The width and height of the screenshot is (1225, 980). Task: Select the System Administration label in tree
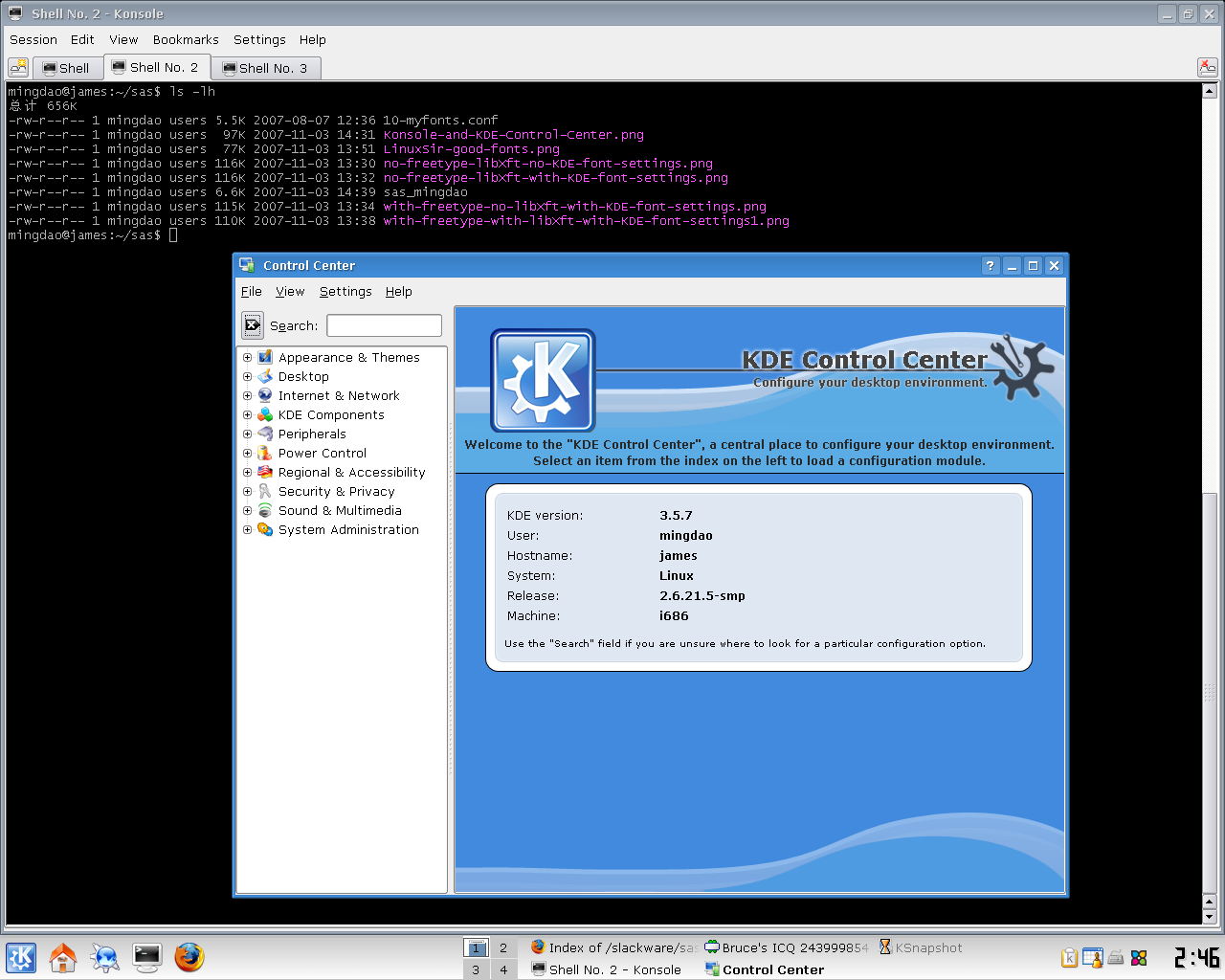348,529
